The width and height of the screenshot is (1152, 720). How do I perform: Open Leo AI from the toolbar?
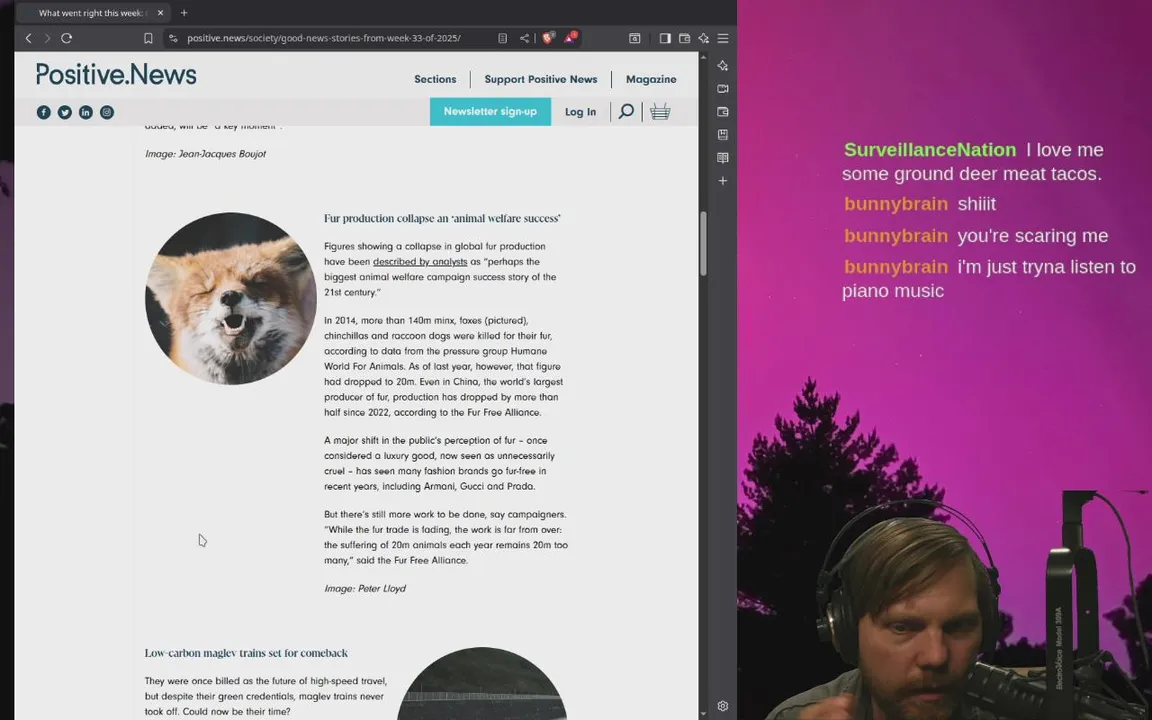(x=704, y=38)
